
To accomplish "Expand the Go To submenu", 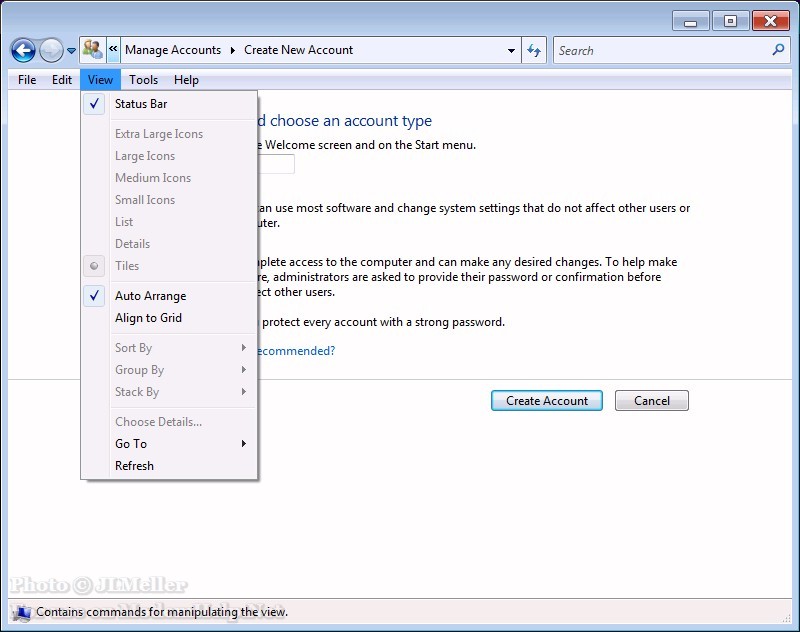I will click(169, 444).
